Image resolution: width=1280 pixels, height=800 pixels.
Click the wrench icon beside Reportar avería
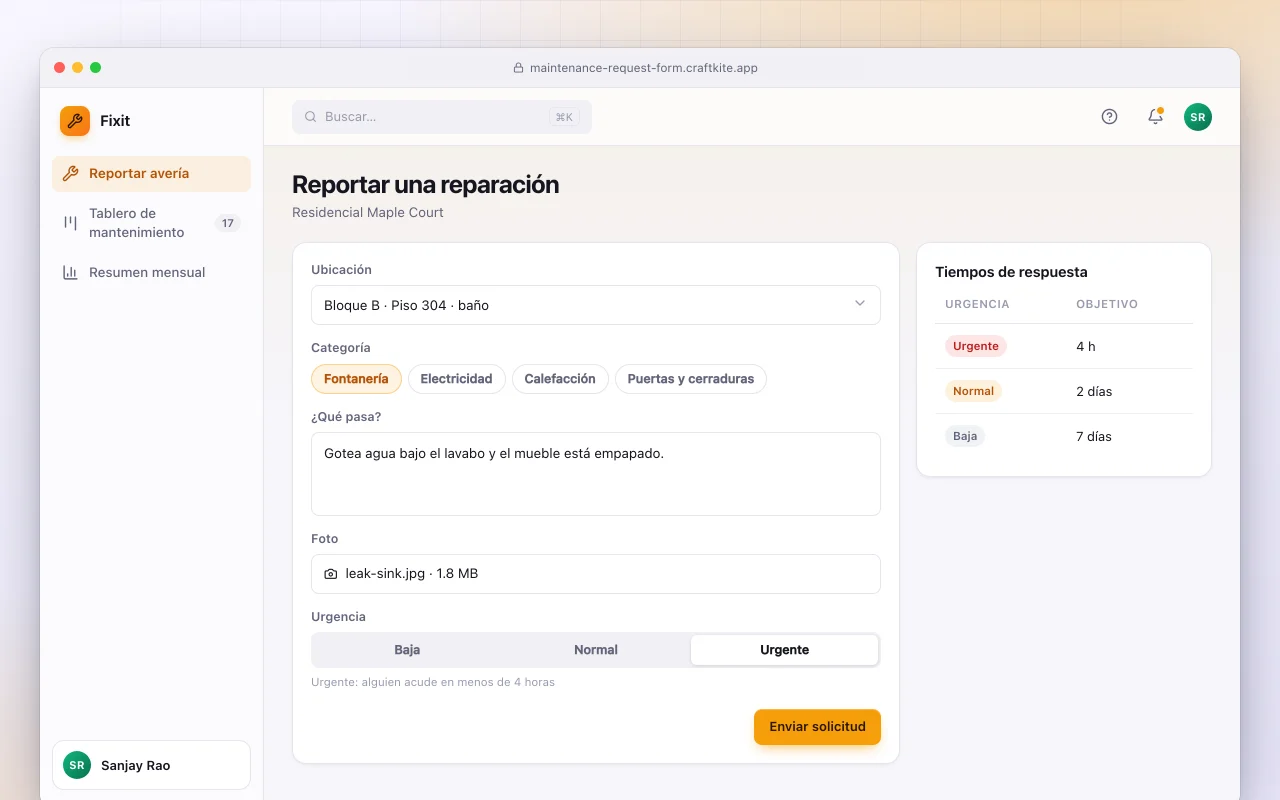pyautogui.click(x=70, y=174)
